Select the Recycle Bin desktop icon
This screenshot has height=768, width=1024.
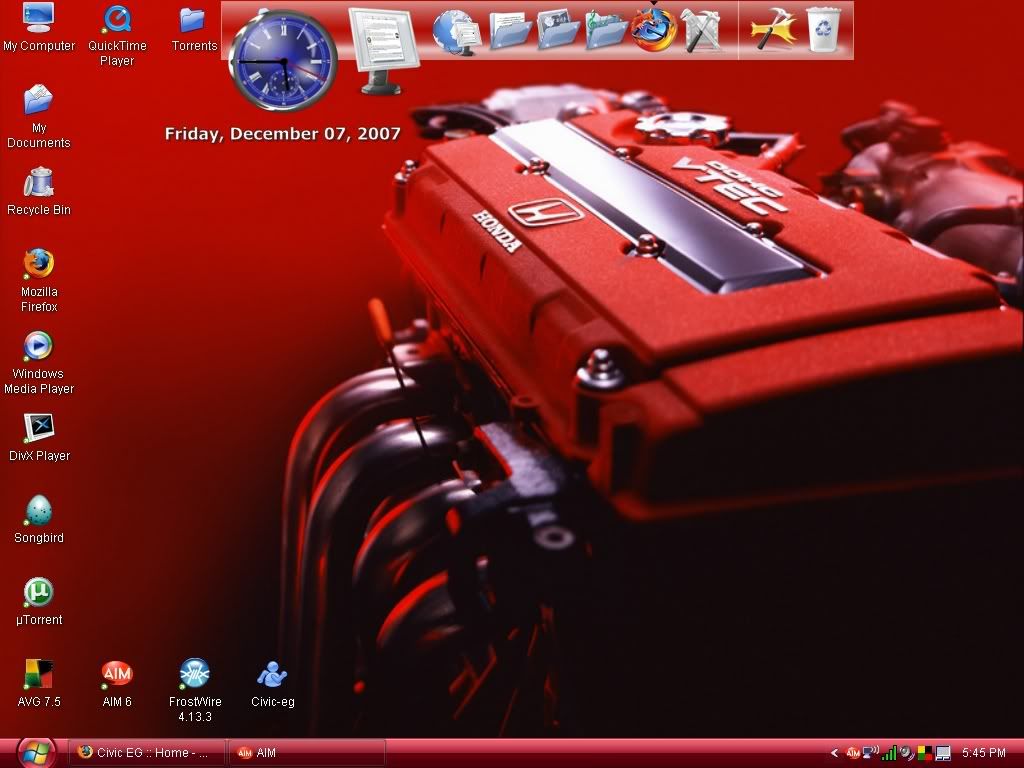[x=39, y=191]
